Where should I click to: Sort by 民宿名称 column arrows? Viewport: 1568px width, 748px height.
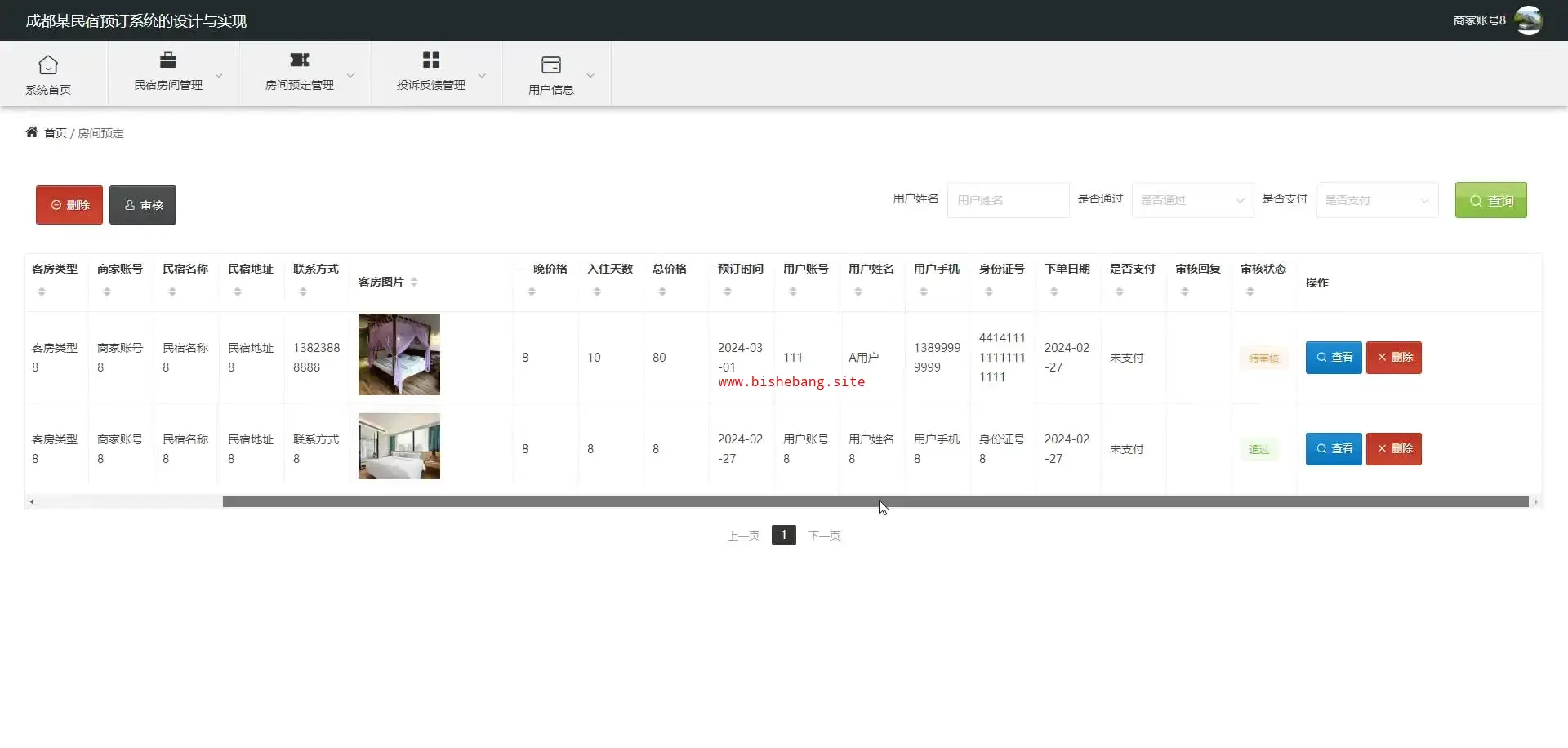pyautogui.click(x=172, y=292)
